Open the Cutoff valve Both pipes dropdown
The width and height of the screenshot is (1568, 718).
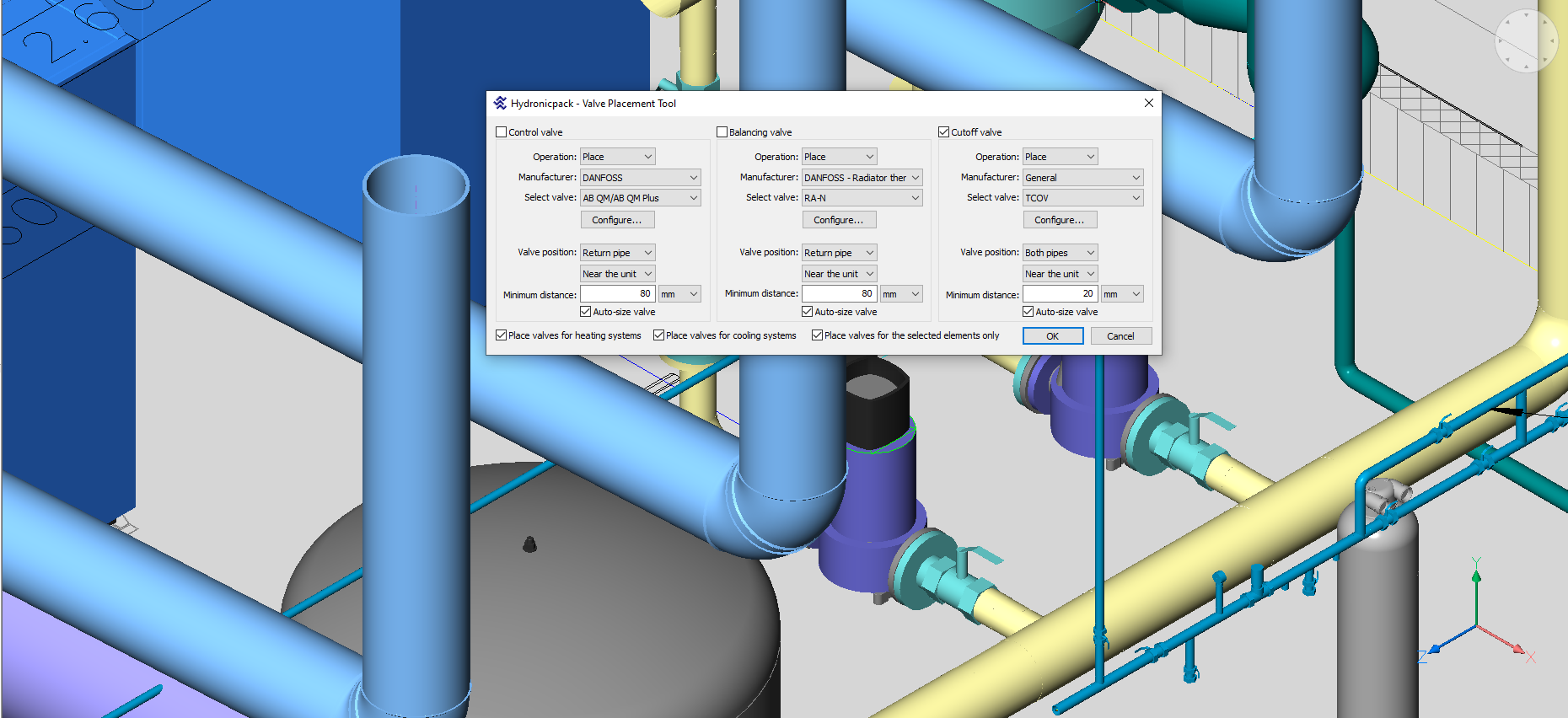point(1060,253)
